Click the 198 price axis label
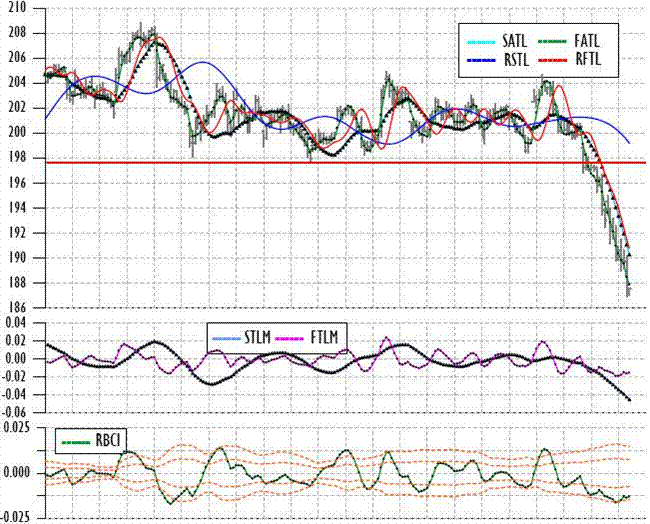 click(x=17, y=158)
